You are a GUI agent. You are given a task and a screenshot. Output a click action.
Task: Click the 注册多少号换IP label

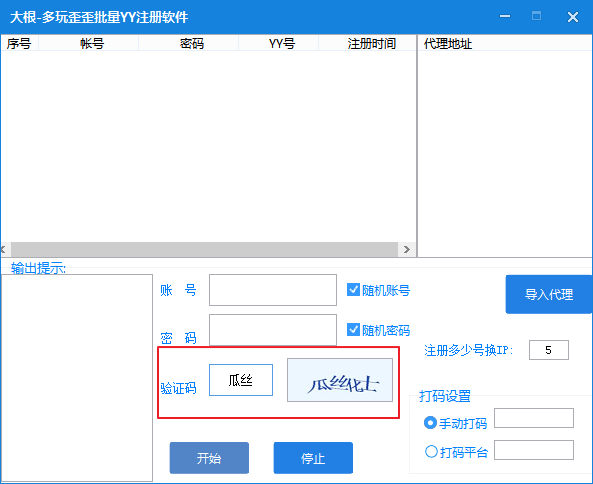coord(469,351)
